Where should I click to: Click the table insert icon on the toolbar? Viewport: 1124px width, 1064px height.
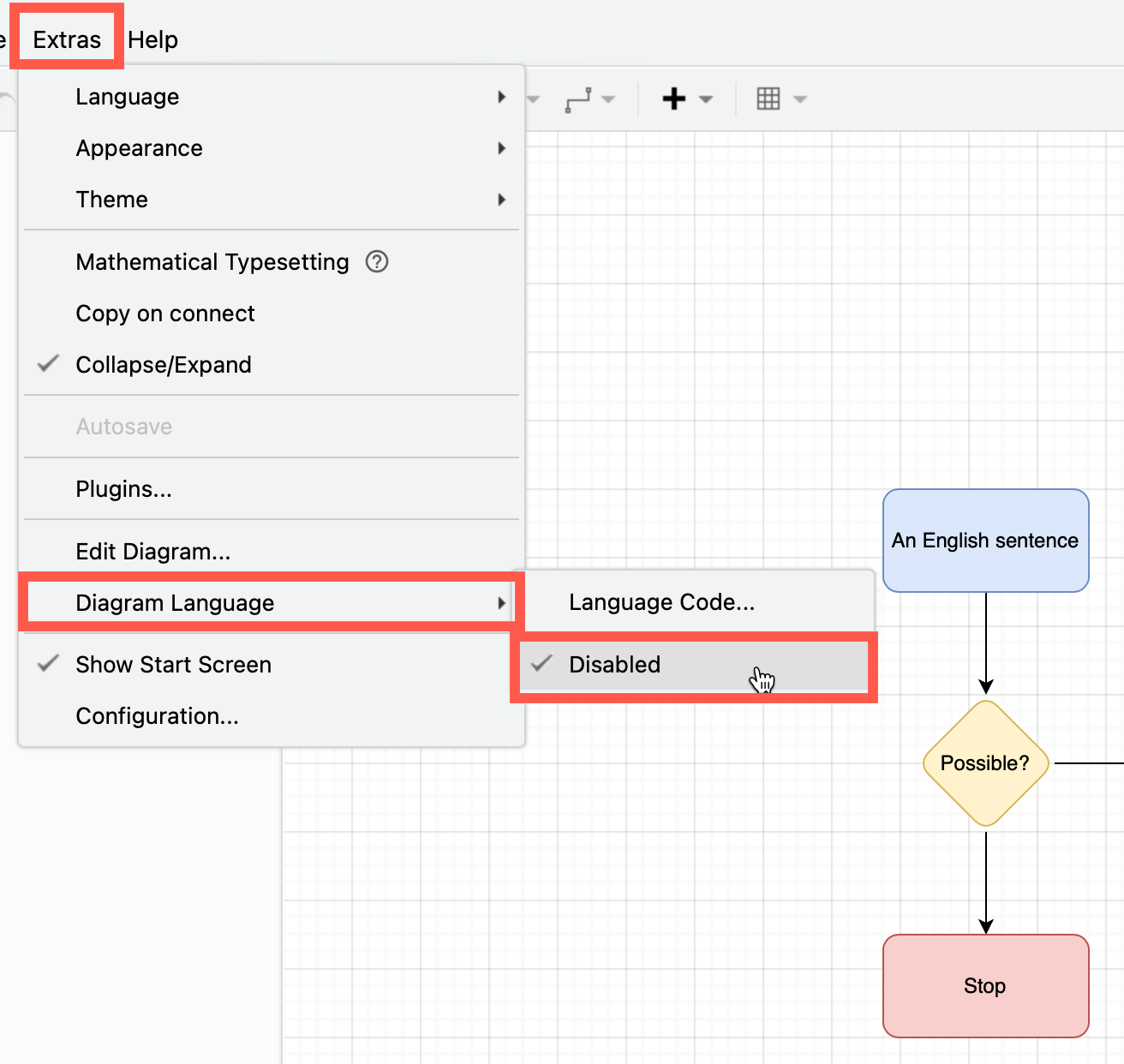[769, 99]
